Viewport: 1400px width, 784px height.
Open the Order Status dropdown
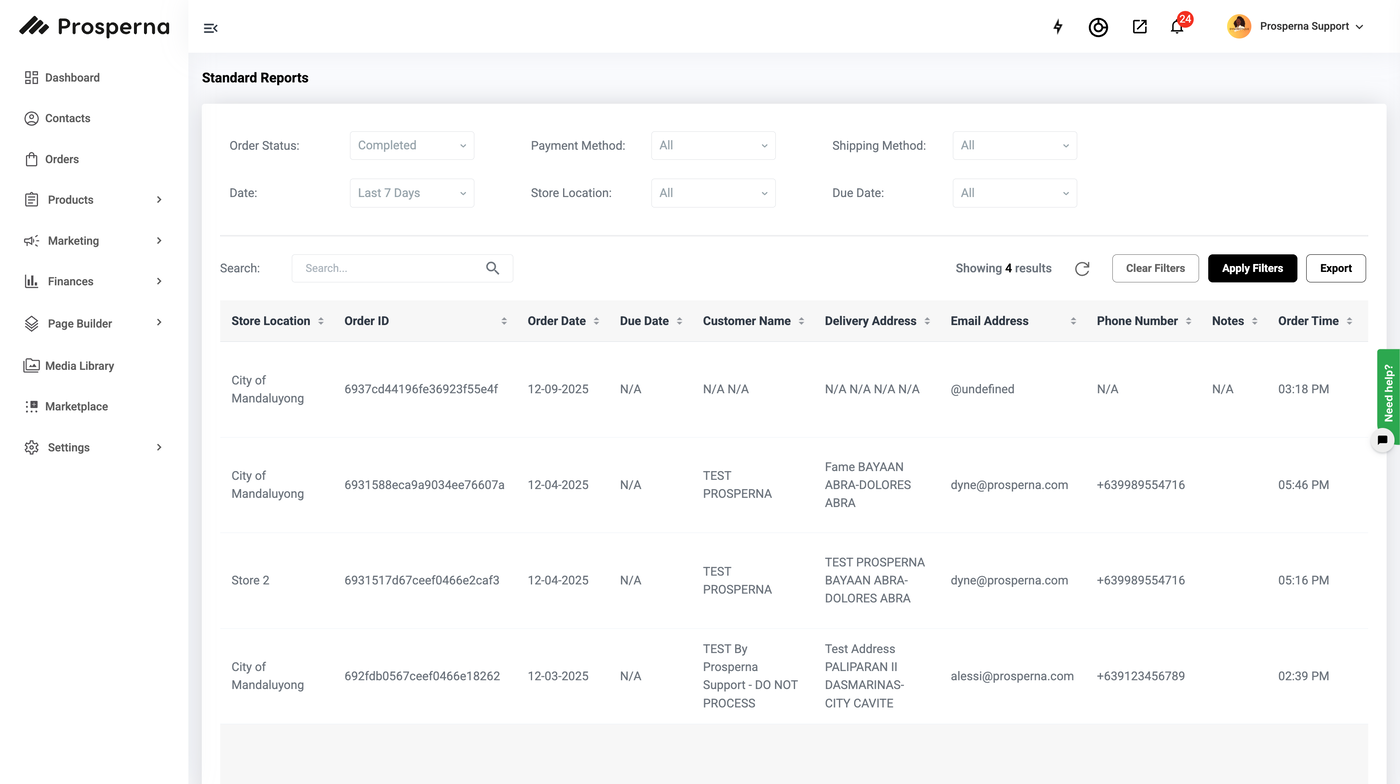pos(412,145)
